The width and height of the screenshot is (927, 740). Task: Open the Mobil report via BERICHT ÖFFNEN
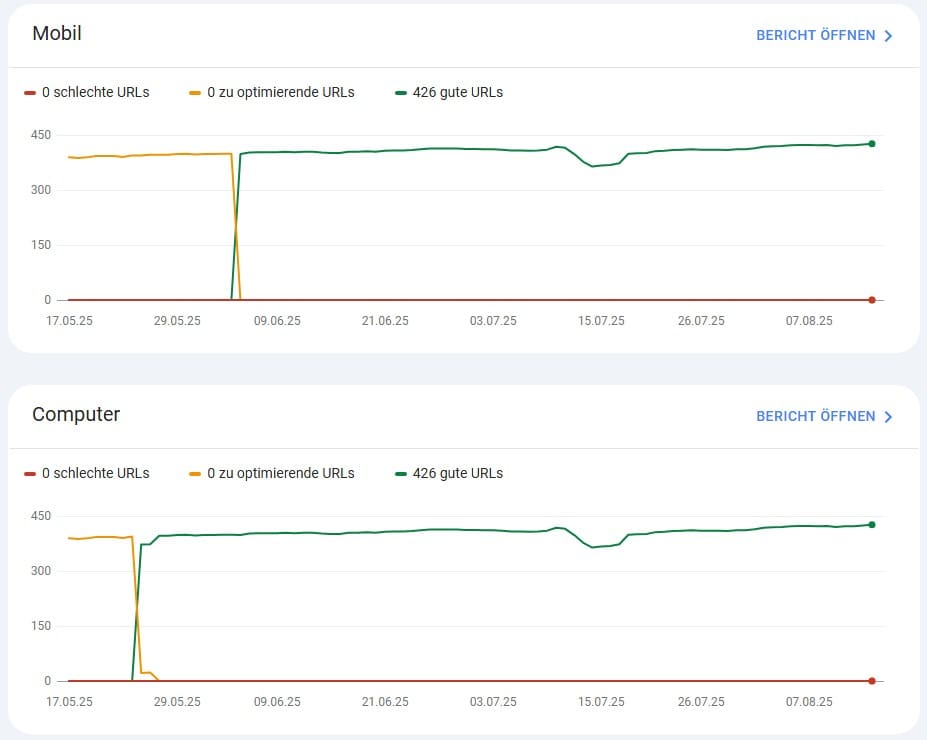[815, 36]
